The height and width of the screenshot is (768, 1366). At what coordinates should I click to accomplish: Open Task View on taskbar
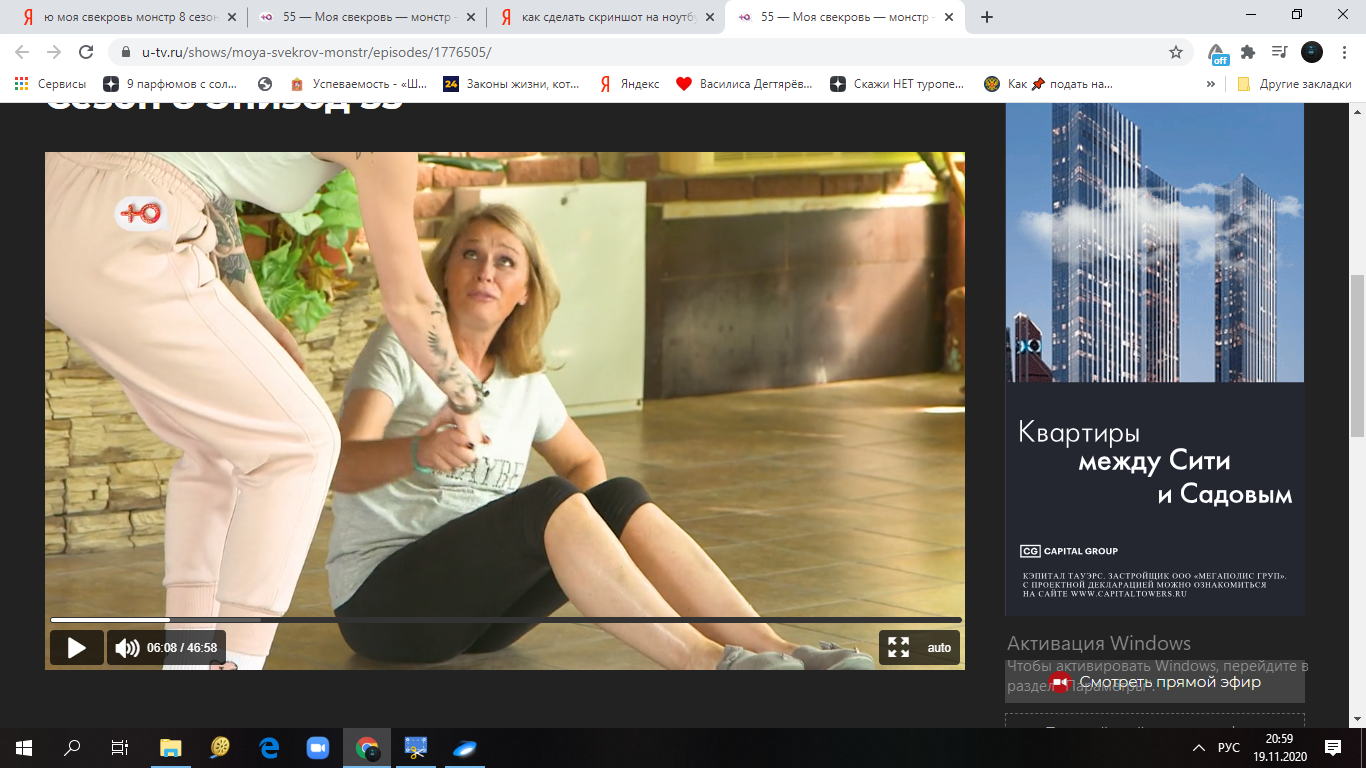click(120, 747)
